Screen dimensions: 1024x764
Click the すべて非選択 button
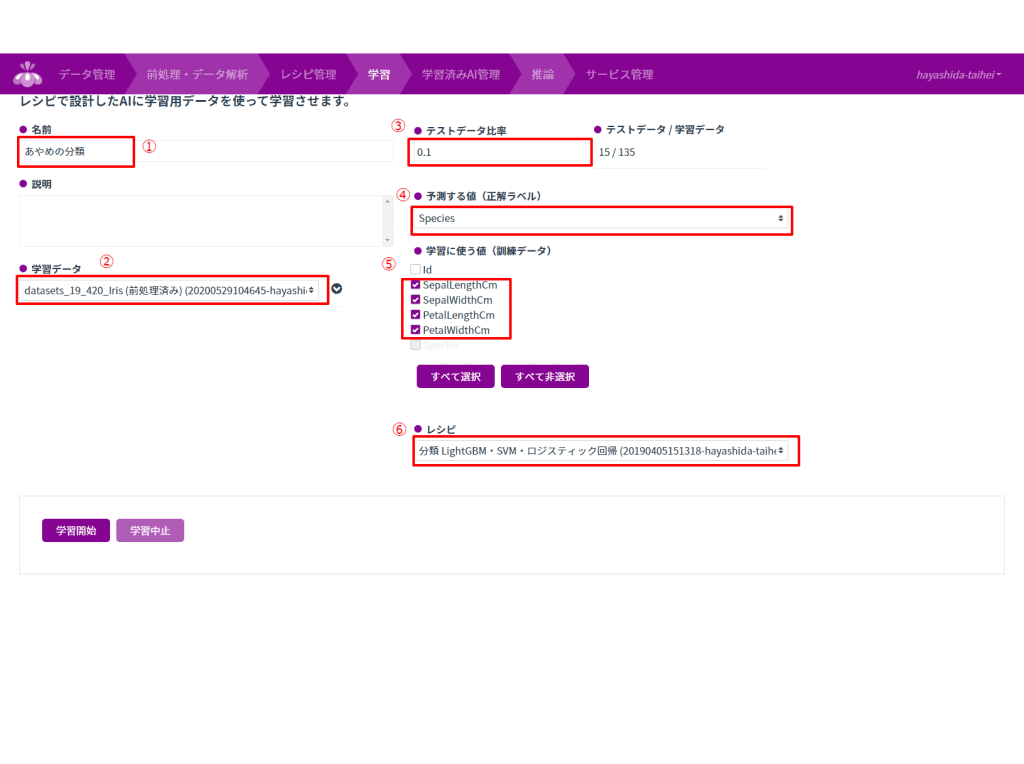tap(544, 377)
